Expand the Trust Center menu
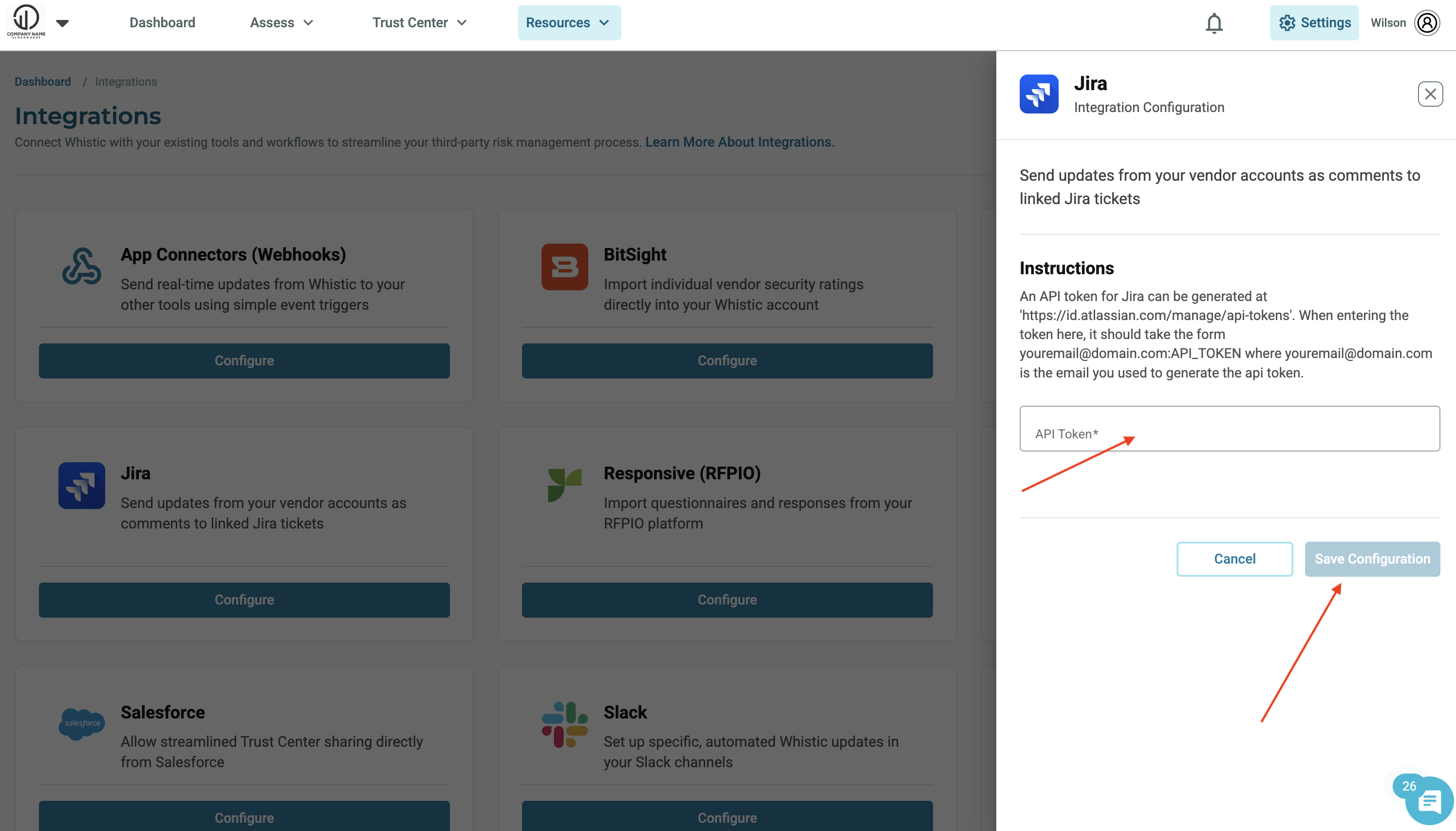This screenshot has width=1456, height=831. [x=420, y=23]
